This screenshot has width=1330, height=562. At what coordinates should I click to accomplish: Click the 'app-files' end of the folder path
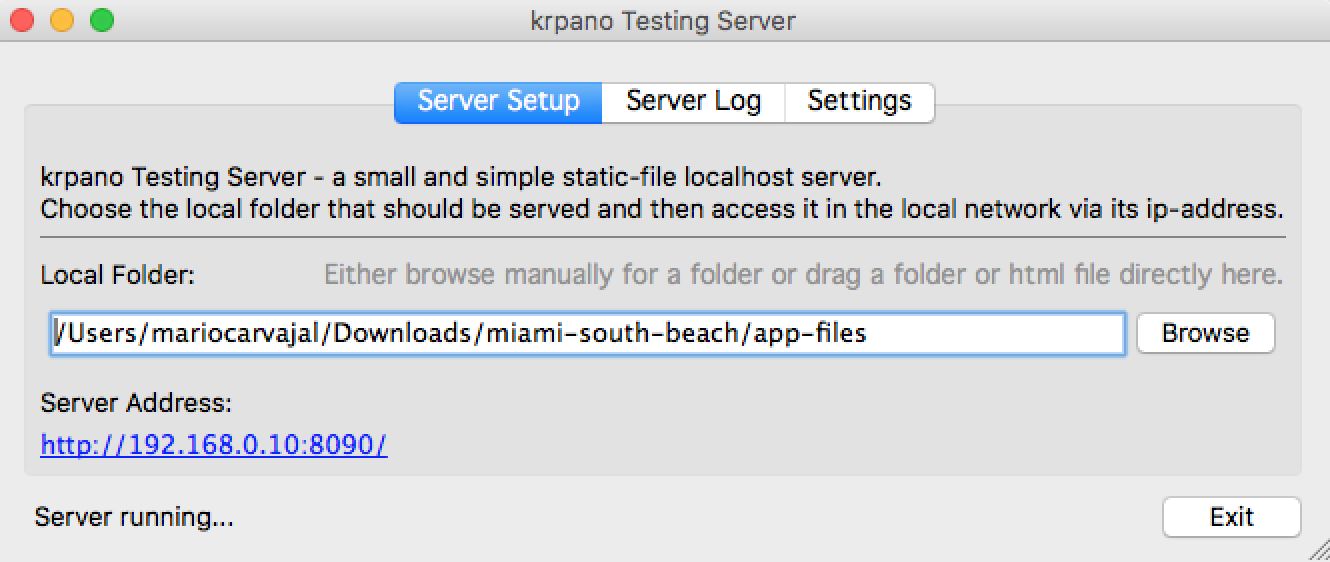pyautogui.click(x=809, y=333)
